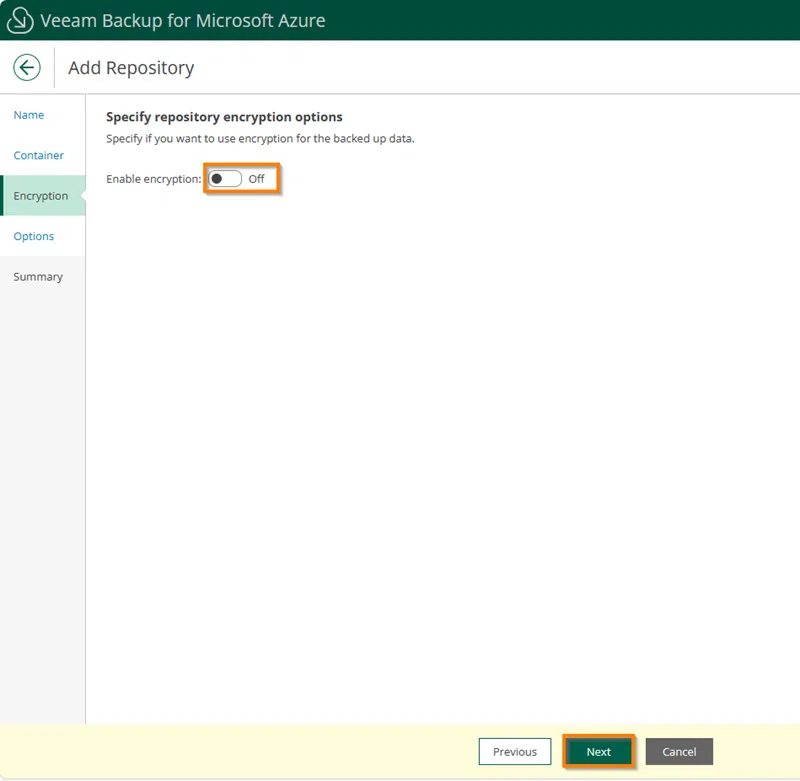Click the "Specify repository encryption options" heading
Viewport: 800px width, 781px height.
coord(224,117)
